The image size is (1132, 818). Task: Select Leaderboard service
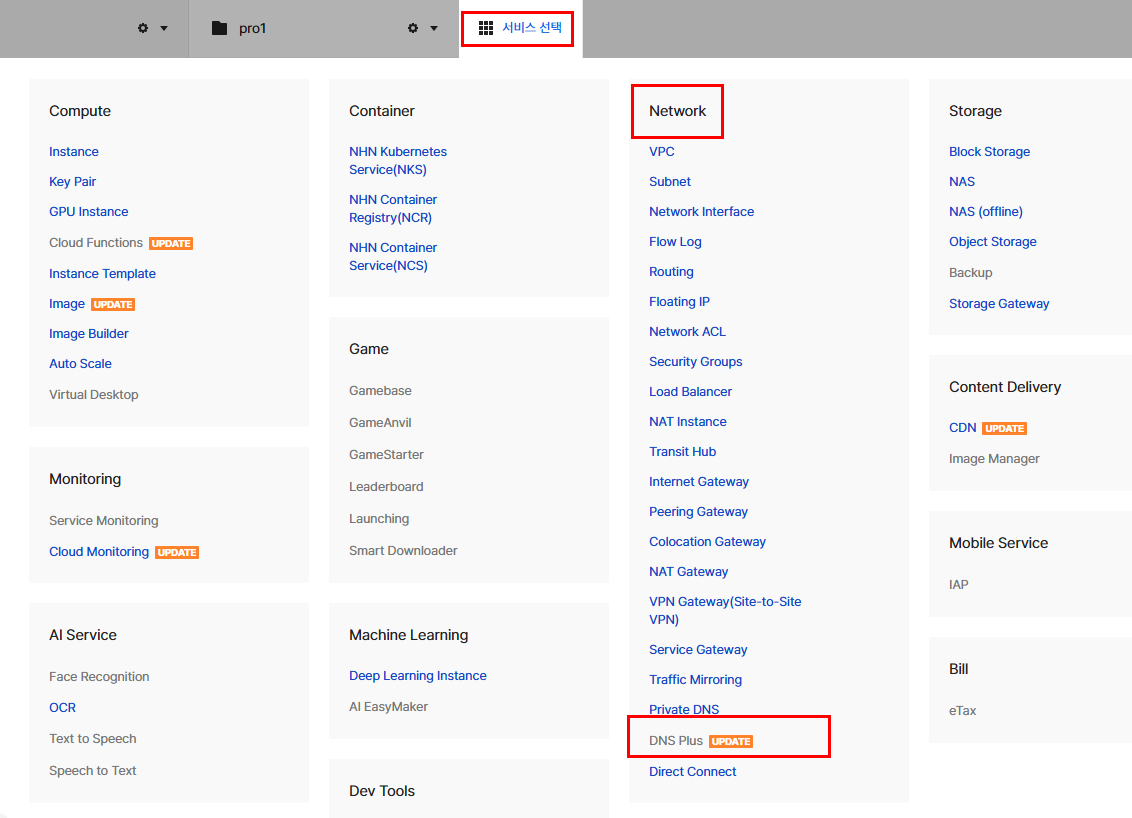(386, 487)
